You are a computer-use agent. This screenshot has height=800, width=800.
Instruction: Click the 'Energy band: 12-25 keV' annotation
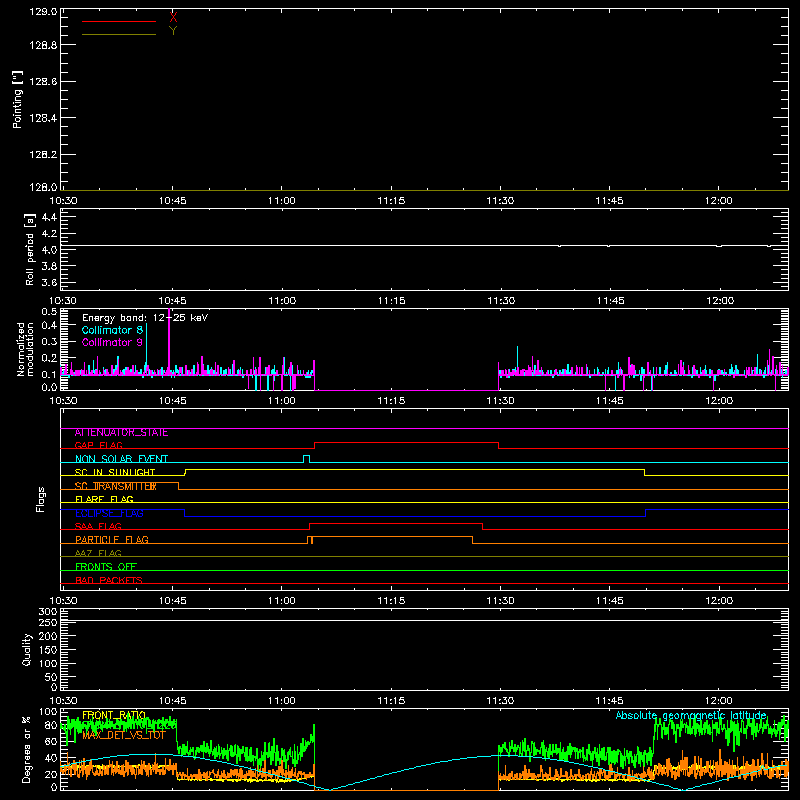coord(145,318)
